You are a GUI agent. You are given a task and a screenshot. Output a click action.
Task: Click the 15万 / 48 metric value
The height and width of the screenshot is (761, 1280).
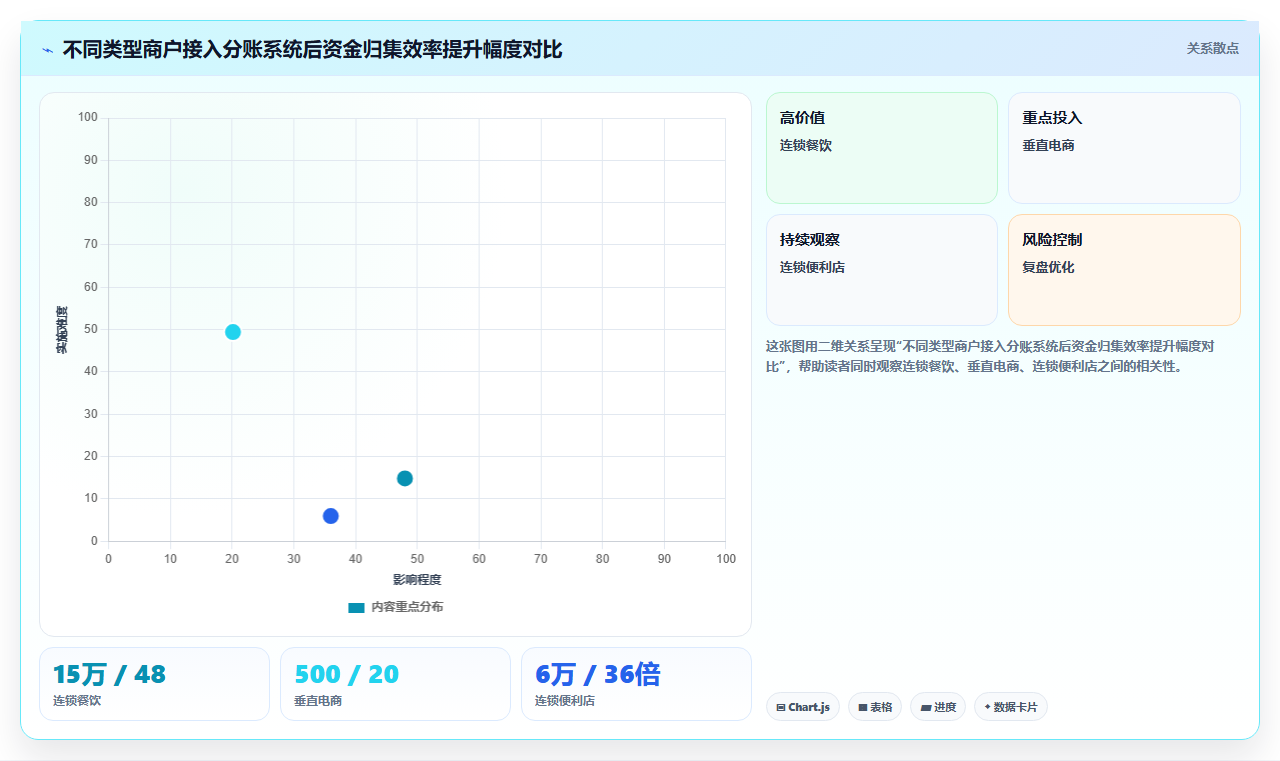(x=109, y=675)
